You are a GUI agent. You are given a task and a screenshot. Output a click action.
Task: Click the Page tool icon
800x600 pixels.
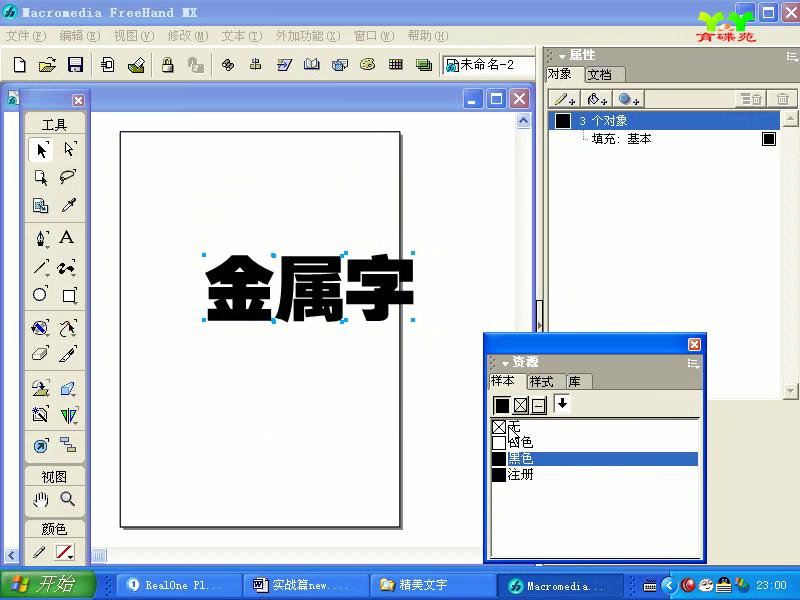click(41, 177)
